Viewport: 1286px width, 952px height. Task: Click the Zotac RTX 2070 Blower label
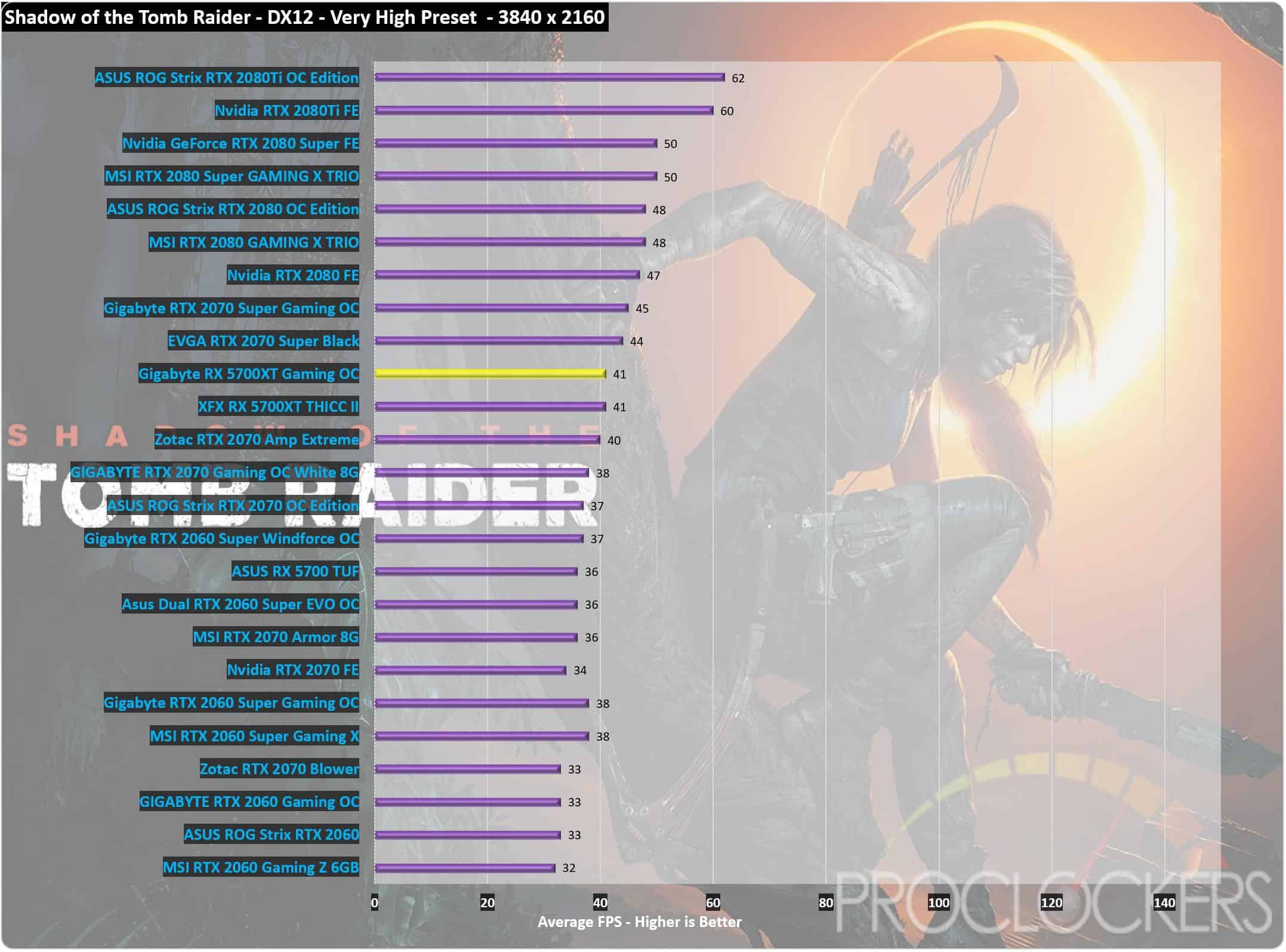point(279,769)
